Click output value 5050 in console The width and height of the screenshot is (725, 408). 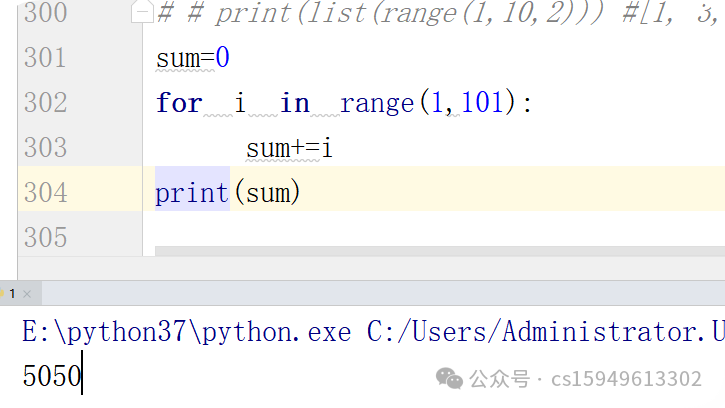(x=52, y=376)
